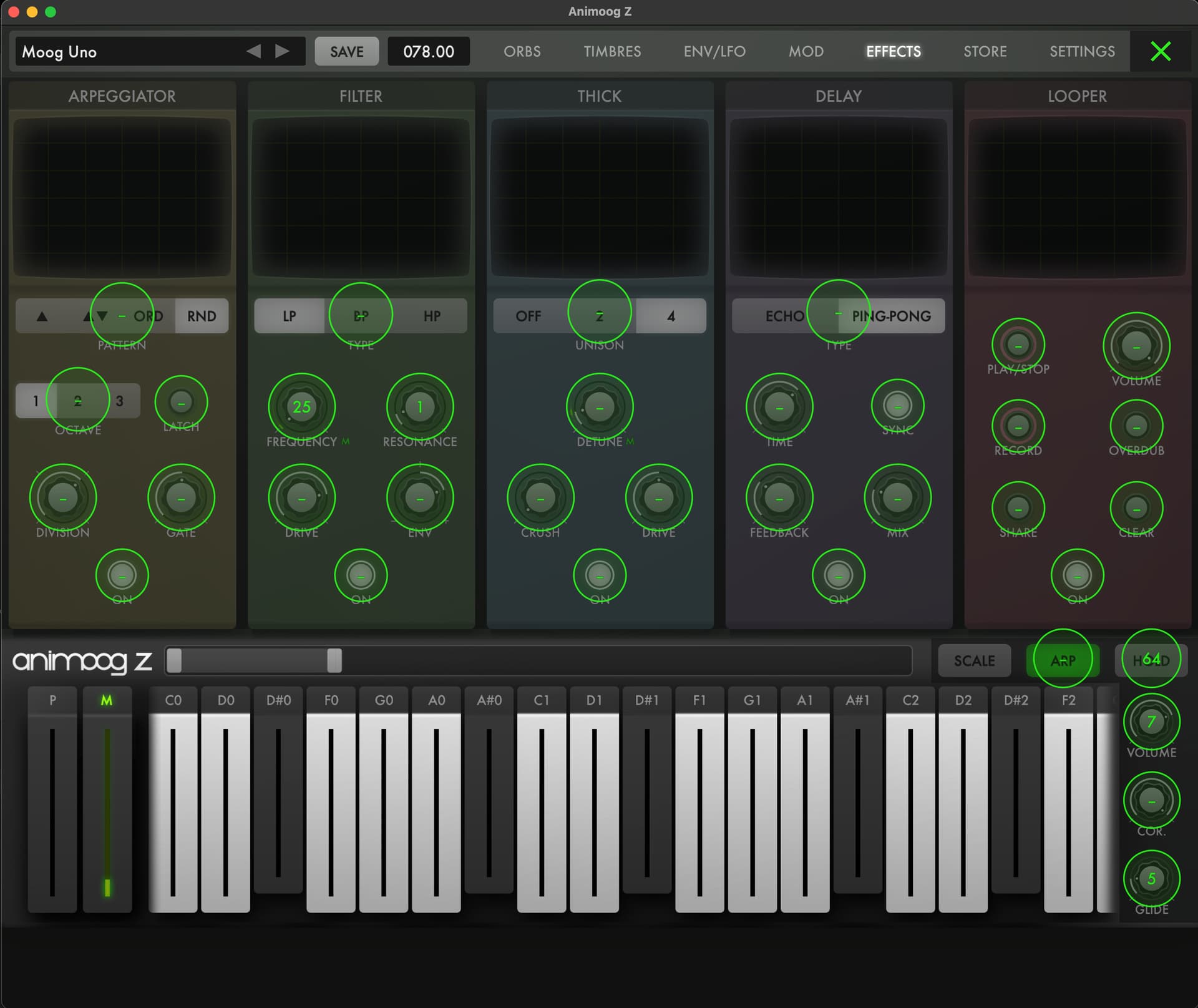Save the preset with SAVE button
The width and height of the screenshot is (1198, 1008).
pyautogui.click(x=346, y=51)
